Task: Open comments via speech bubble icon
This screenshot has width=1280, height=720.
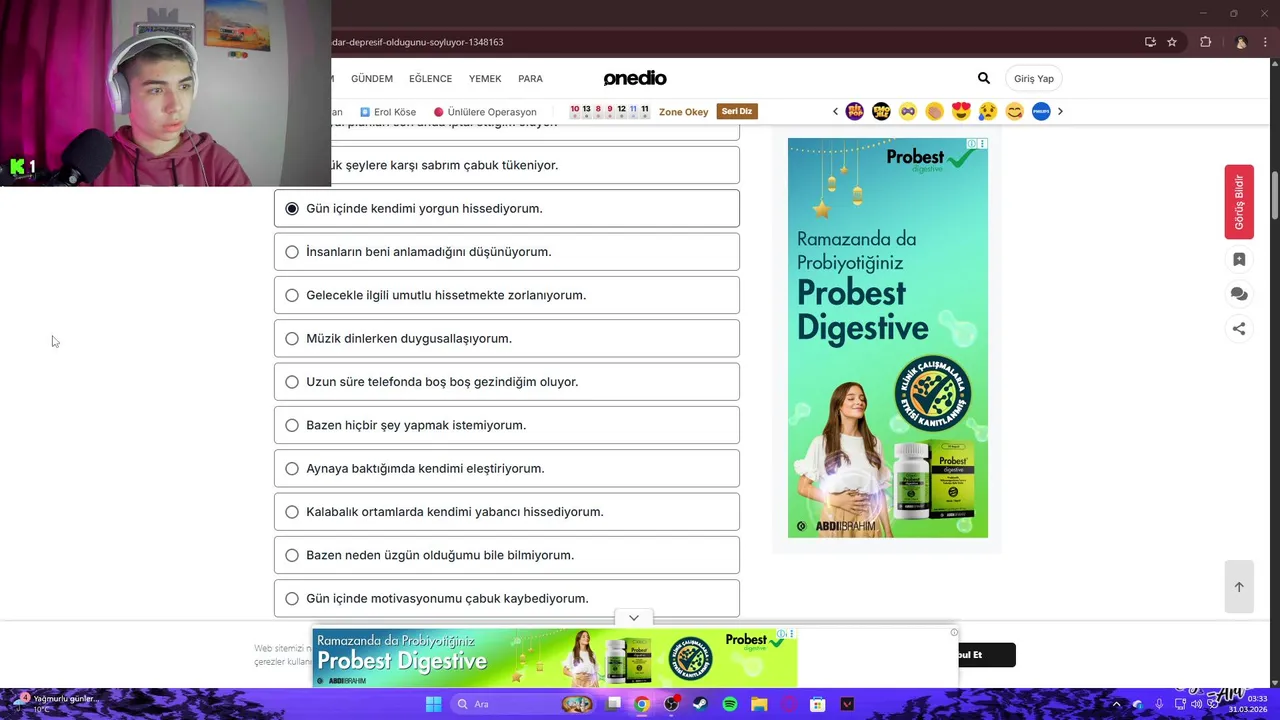Action: pyautogui.click(x=1239, y=294)
